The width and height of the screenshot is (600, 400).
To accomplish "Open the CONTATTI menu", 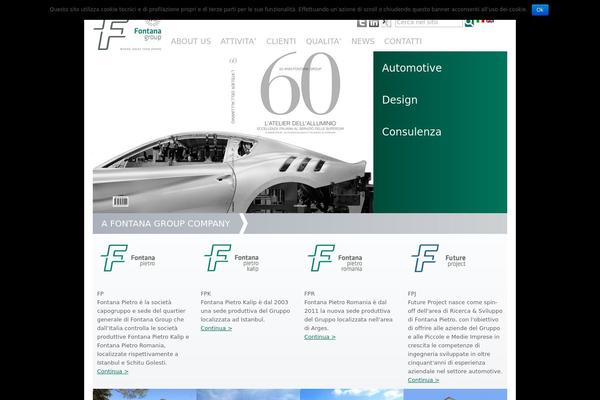I will coord(403,41).
